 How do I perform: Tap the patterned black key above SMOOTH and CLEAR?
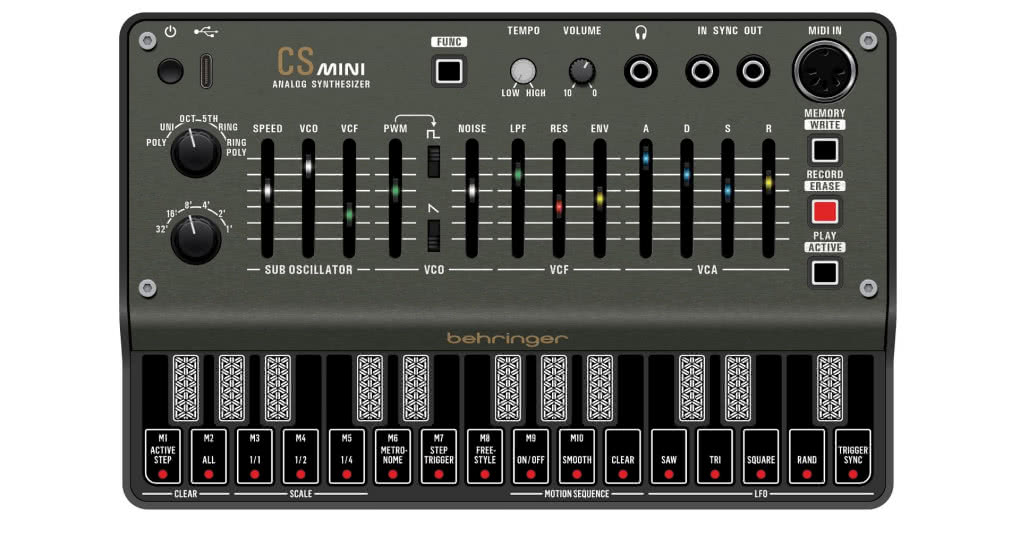[x=600, y=388]
